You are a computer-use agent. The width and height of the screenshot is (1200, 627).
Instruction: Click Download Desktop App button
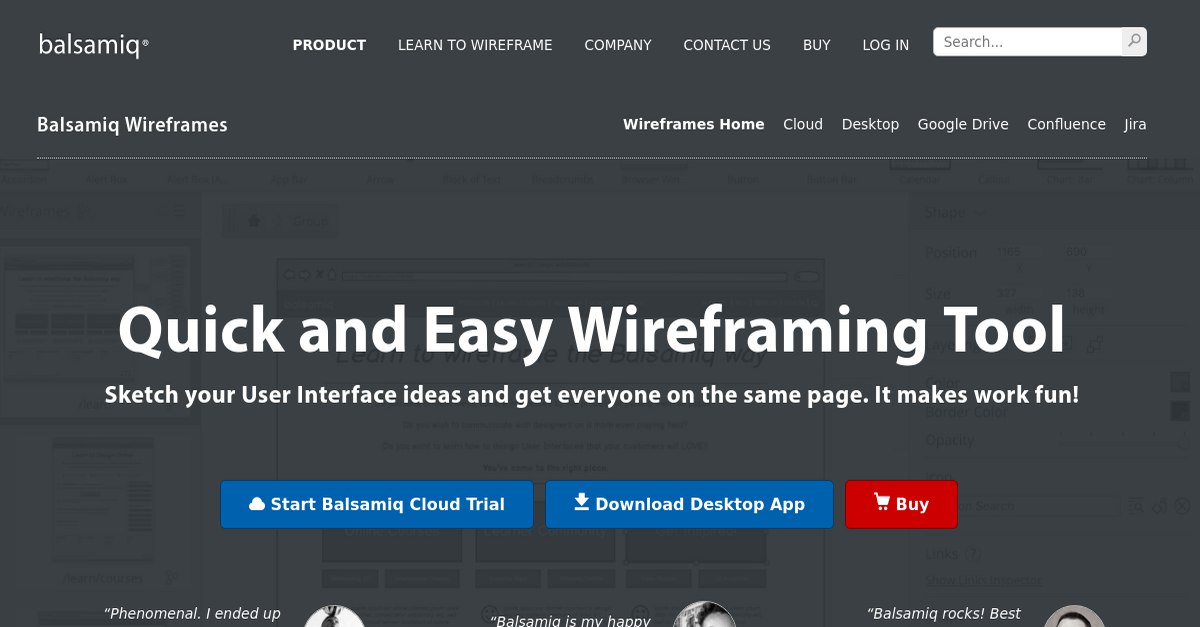coord(689,504)
